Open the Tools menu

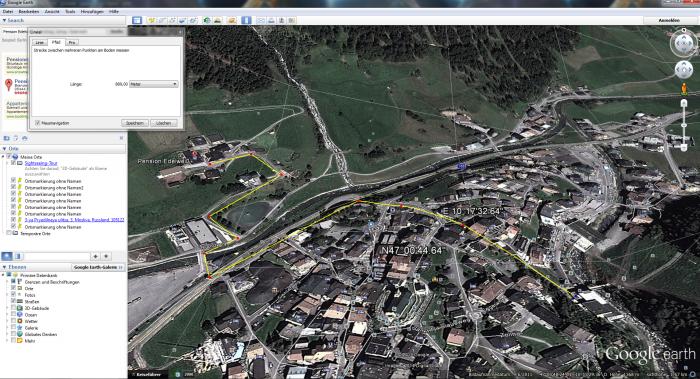click(x=70, y=11)
